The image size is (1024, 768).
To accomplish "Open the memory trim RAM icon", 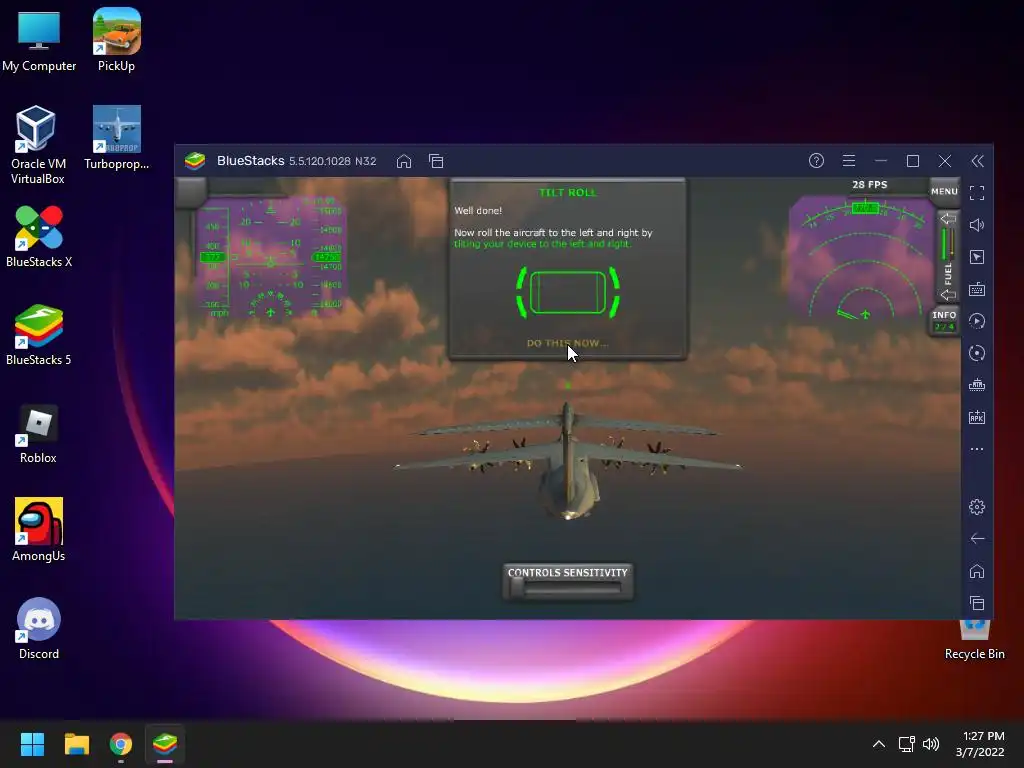I will click(x=976, y=385).
